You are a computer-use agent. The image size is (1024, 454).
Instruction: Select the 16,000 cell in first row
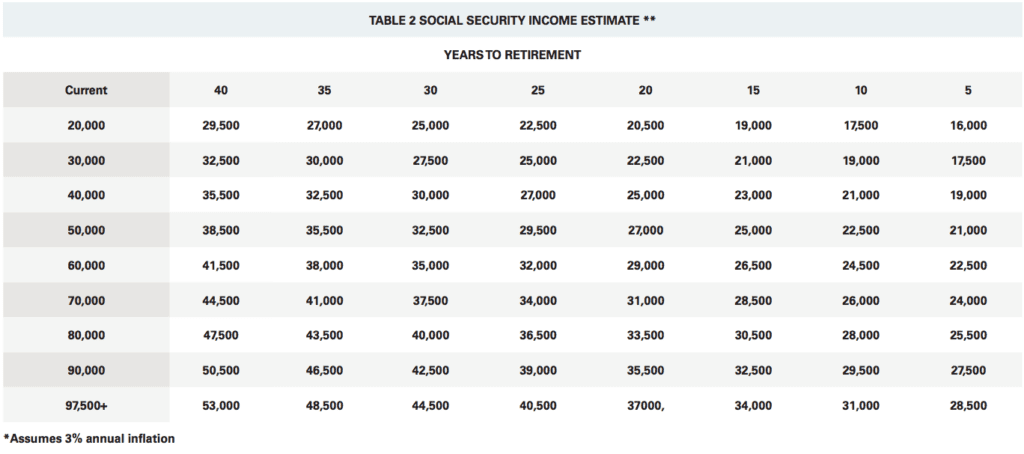(968, 125)
